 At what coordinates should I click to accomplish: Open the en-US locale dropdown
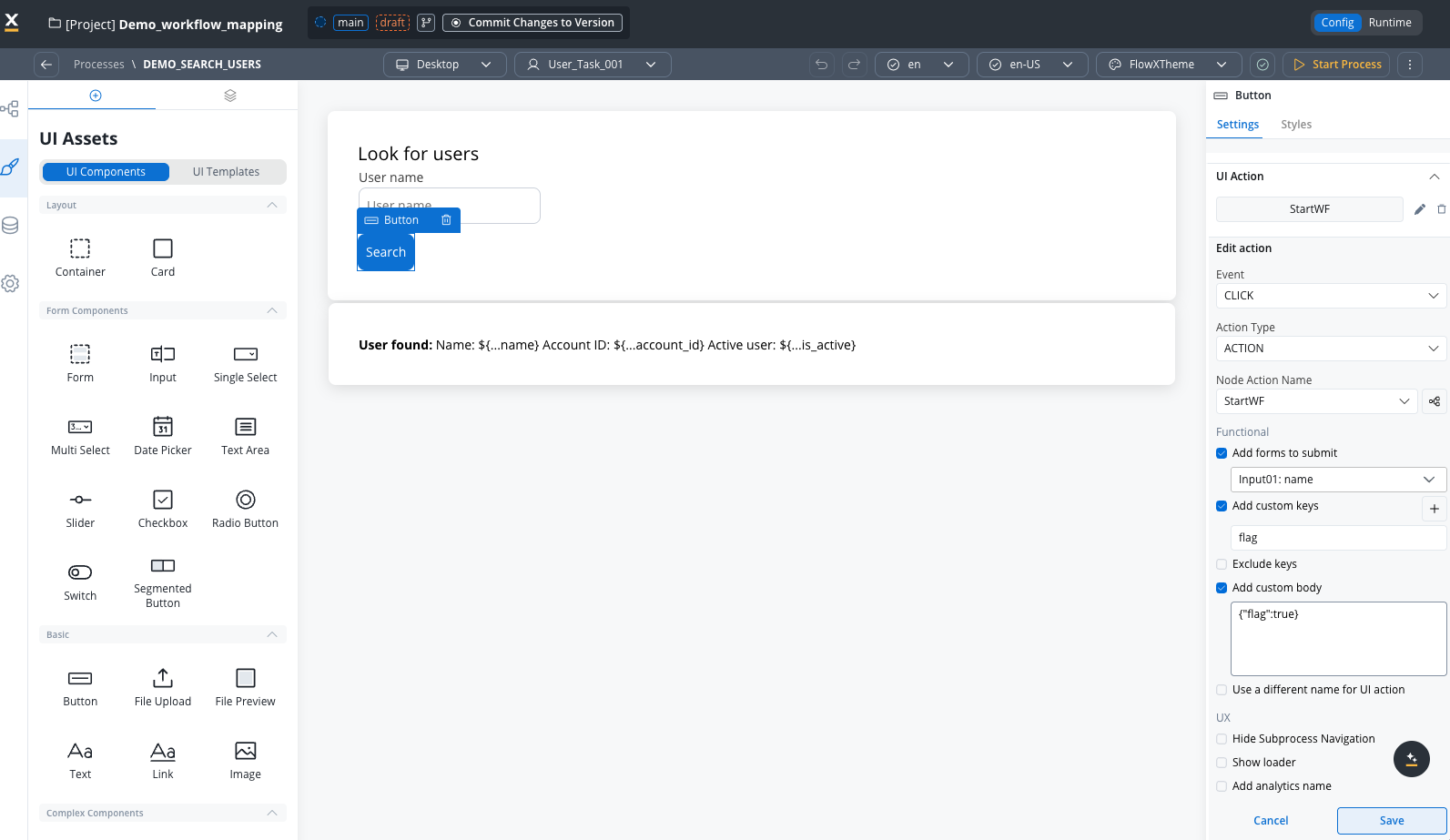1032,65
